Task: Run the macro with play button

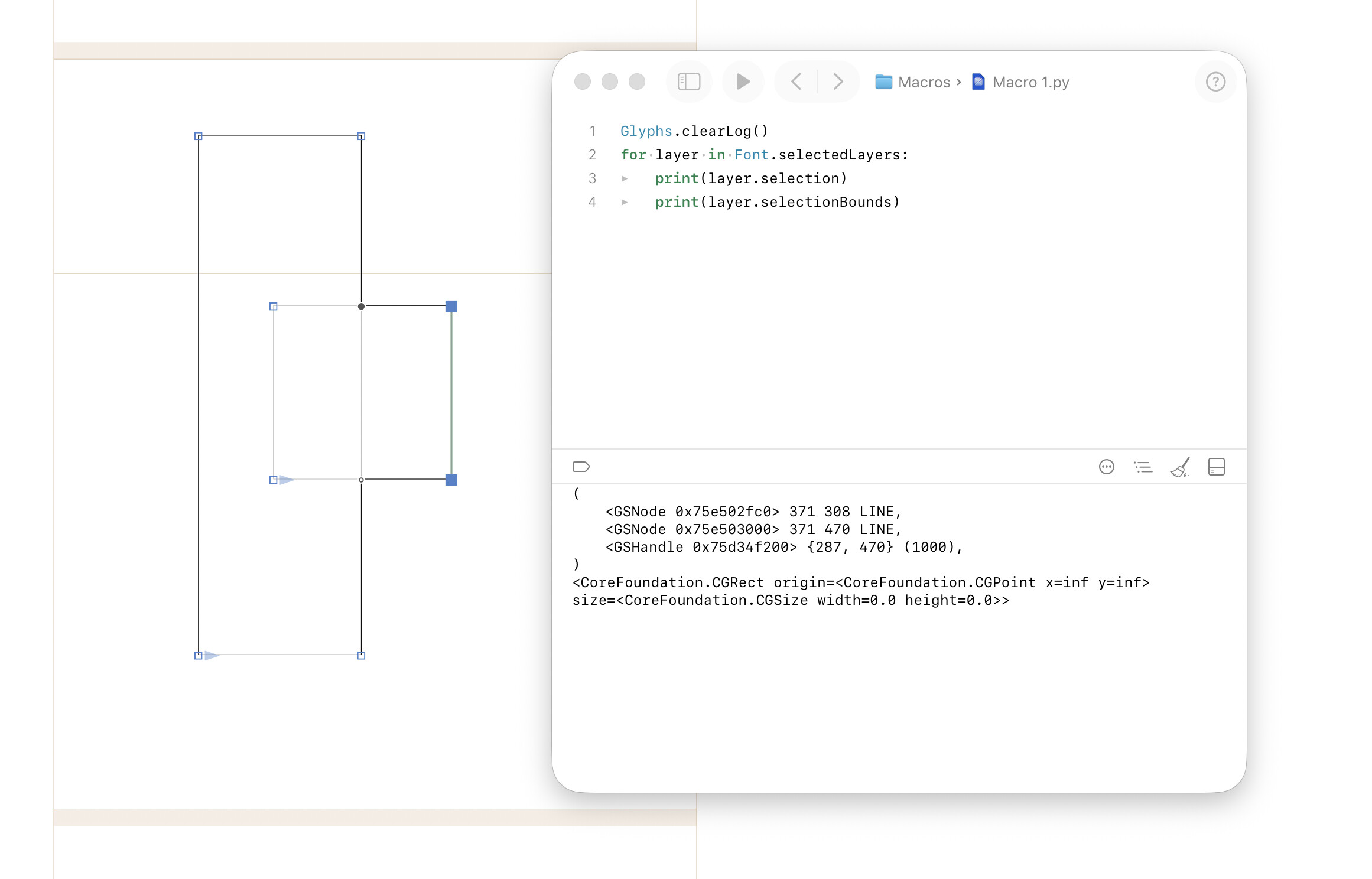Action: coord(743,82)
